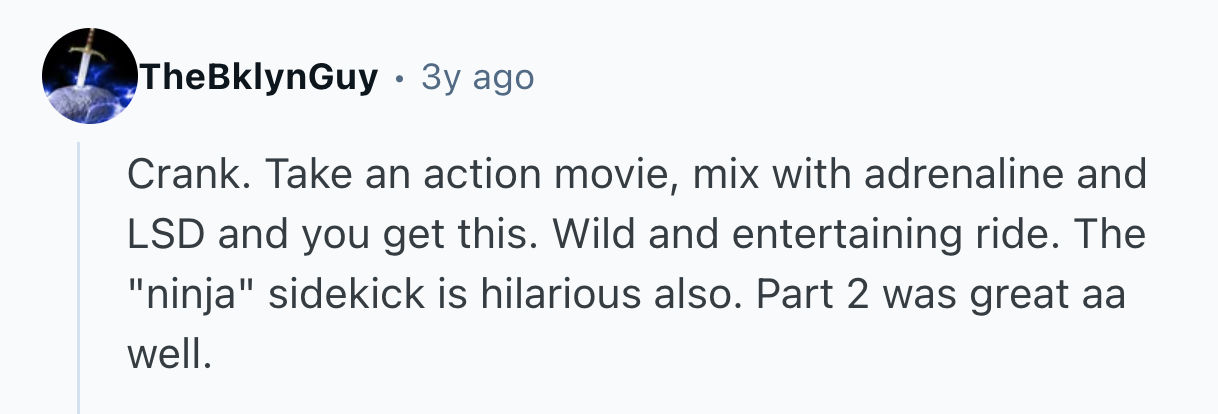The width and height of the screenshot is (1218, 414).
Task: Collapse the comment via the thread line
Action: tap(79, 280)
